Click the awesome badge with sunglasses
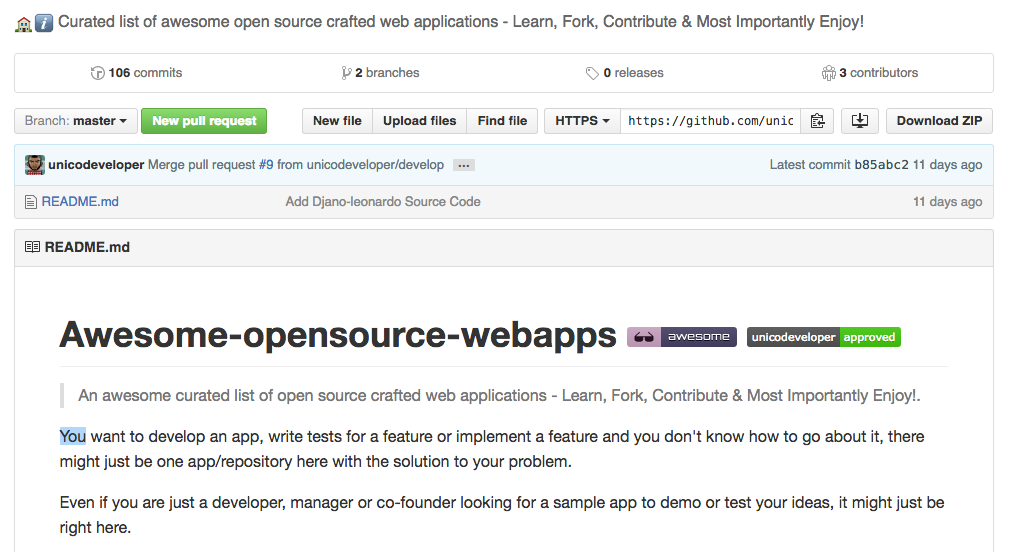Image resolution: width=1012 pixels, height=552 pixels. coord(681,337)
